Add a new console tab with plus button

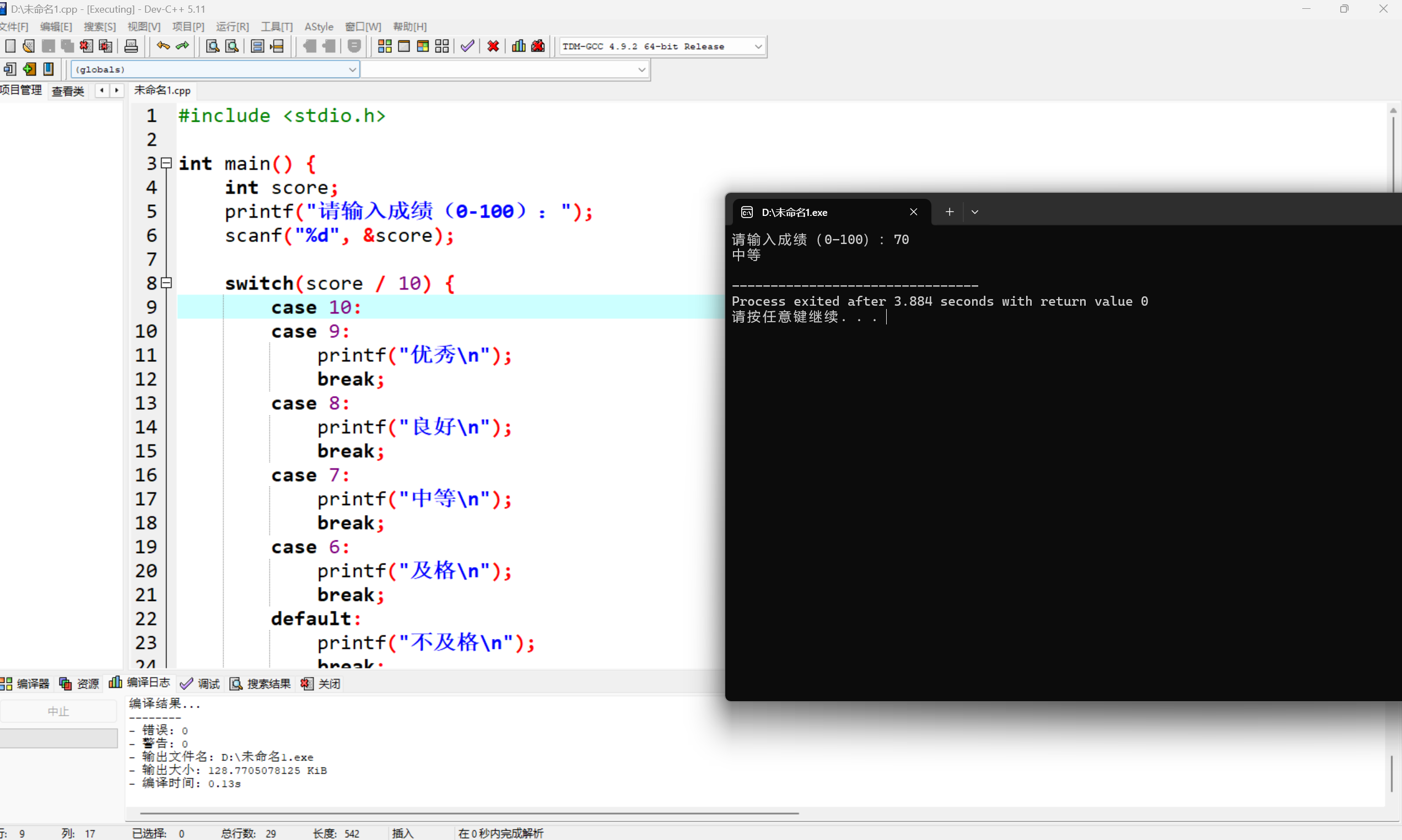tap(950, 212)
